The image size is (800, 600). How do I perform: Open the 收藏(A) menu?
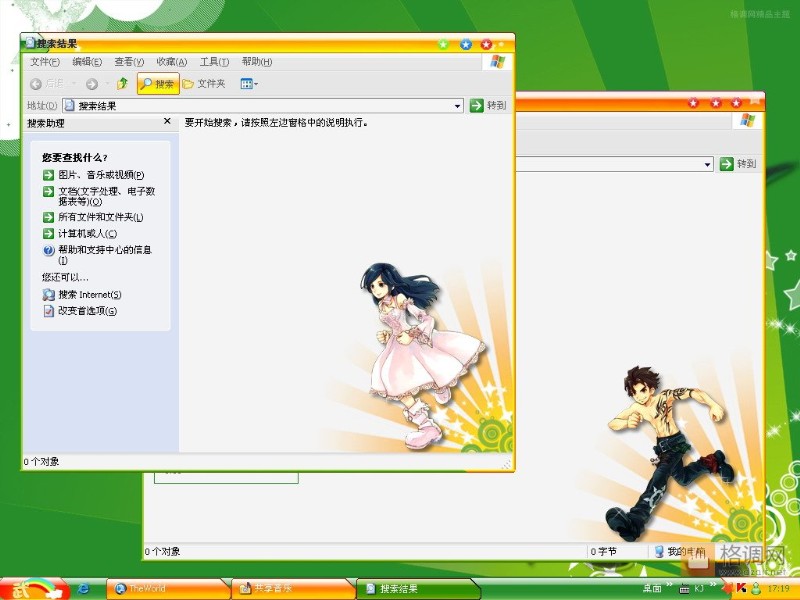coord(172,62)
